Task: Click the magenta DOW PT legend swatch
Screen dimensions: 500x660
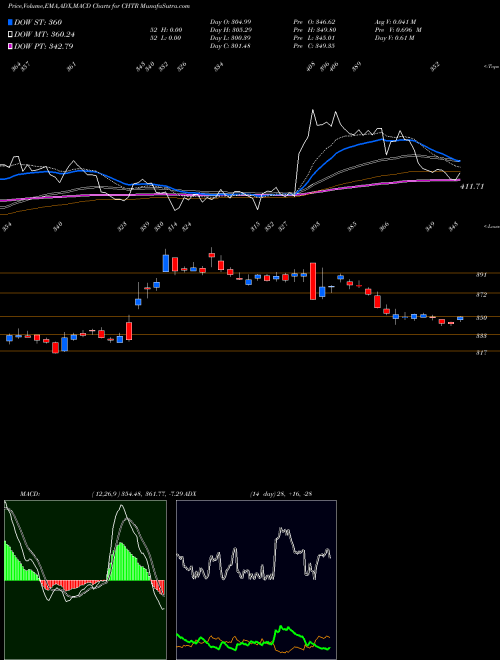Action: pyautogui.click(x=10, y=46)
